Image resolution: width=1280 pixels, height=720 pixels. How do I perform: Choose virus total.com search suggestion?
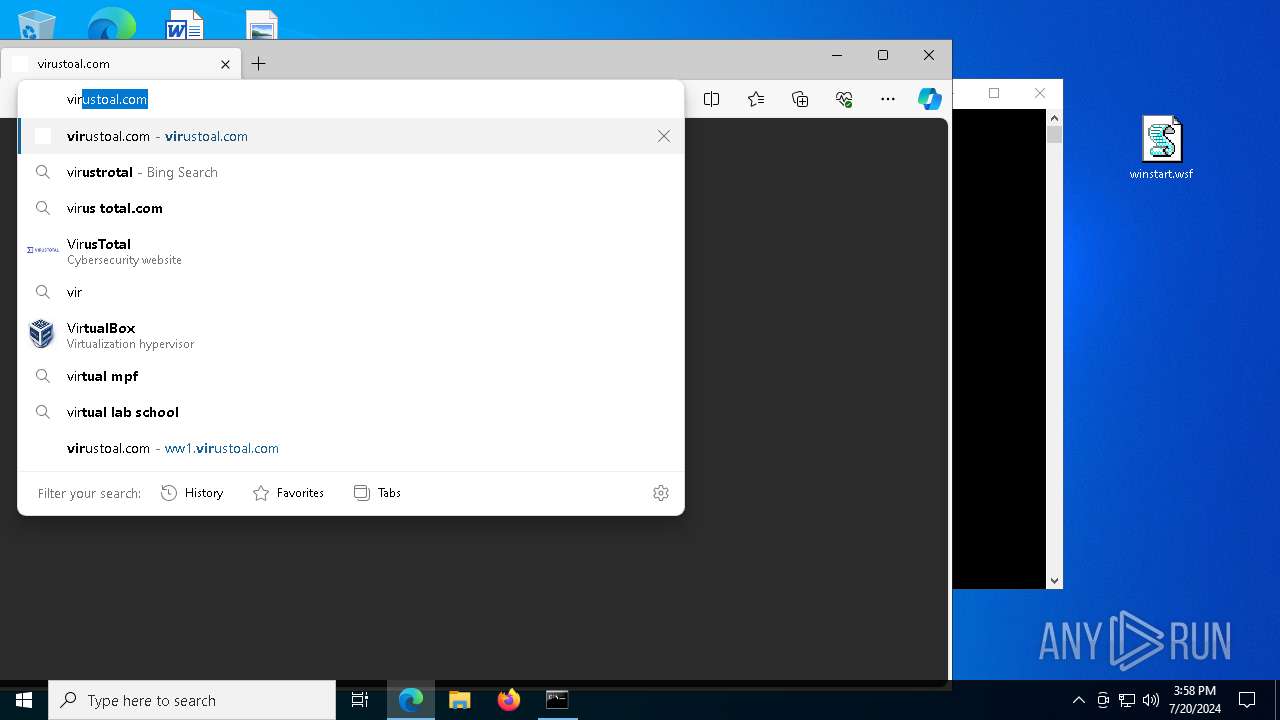click(x=351, y=208)
